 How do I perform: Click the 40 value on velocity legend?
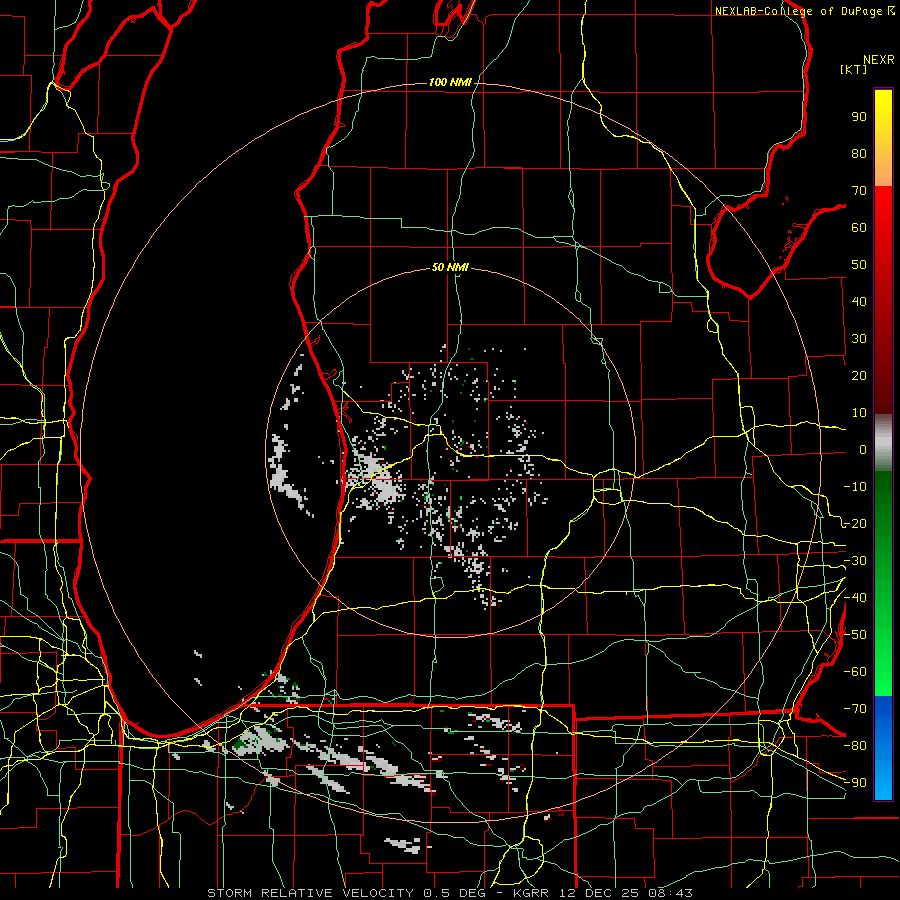click(x=859, y=302)
